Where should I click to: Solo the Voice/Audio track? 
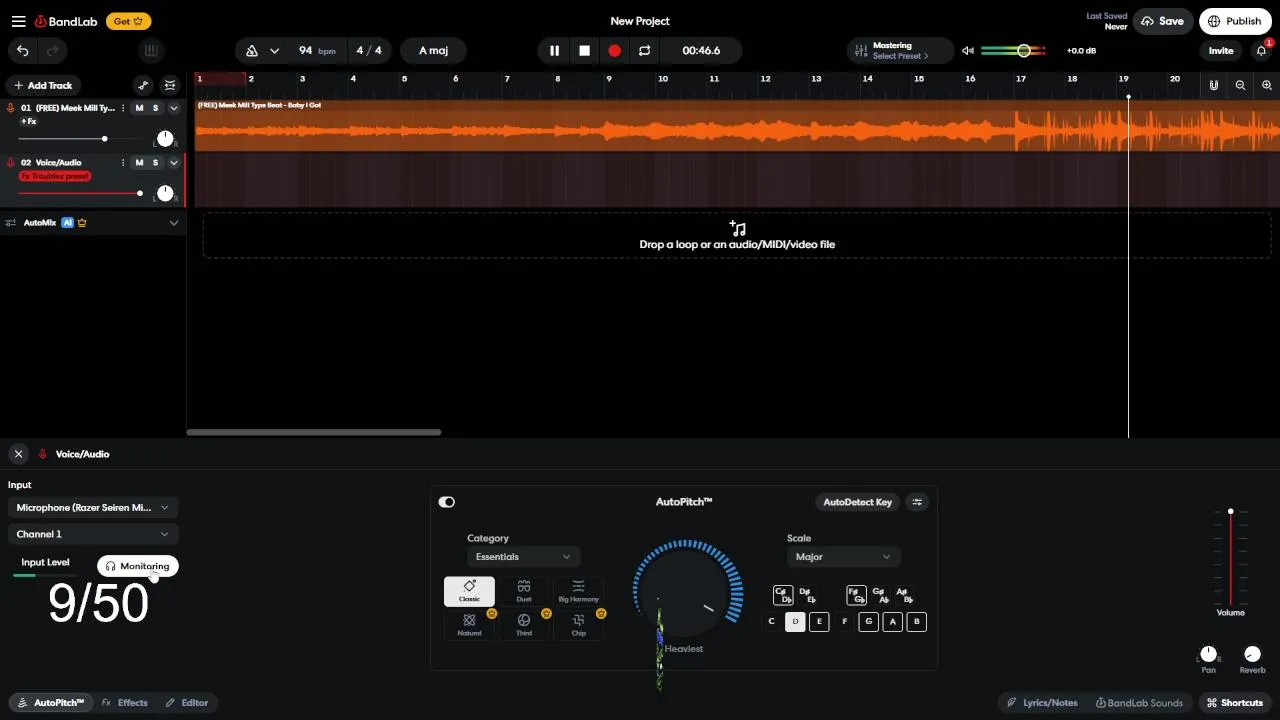156,163
